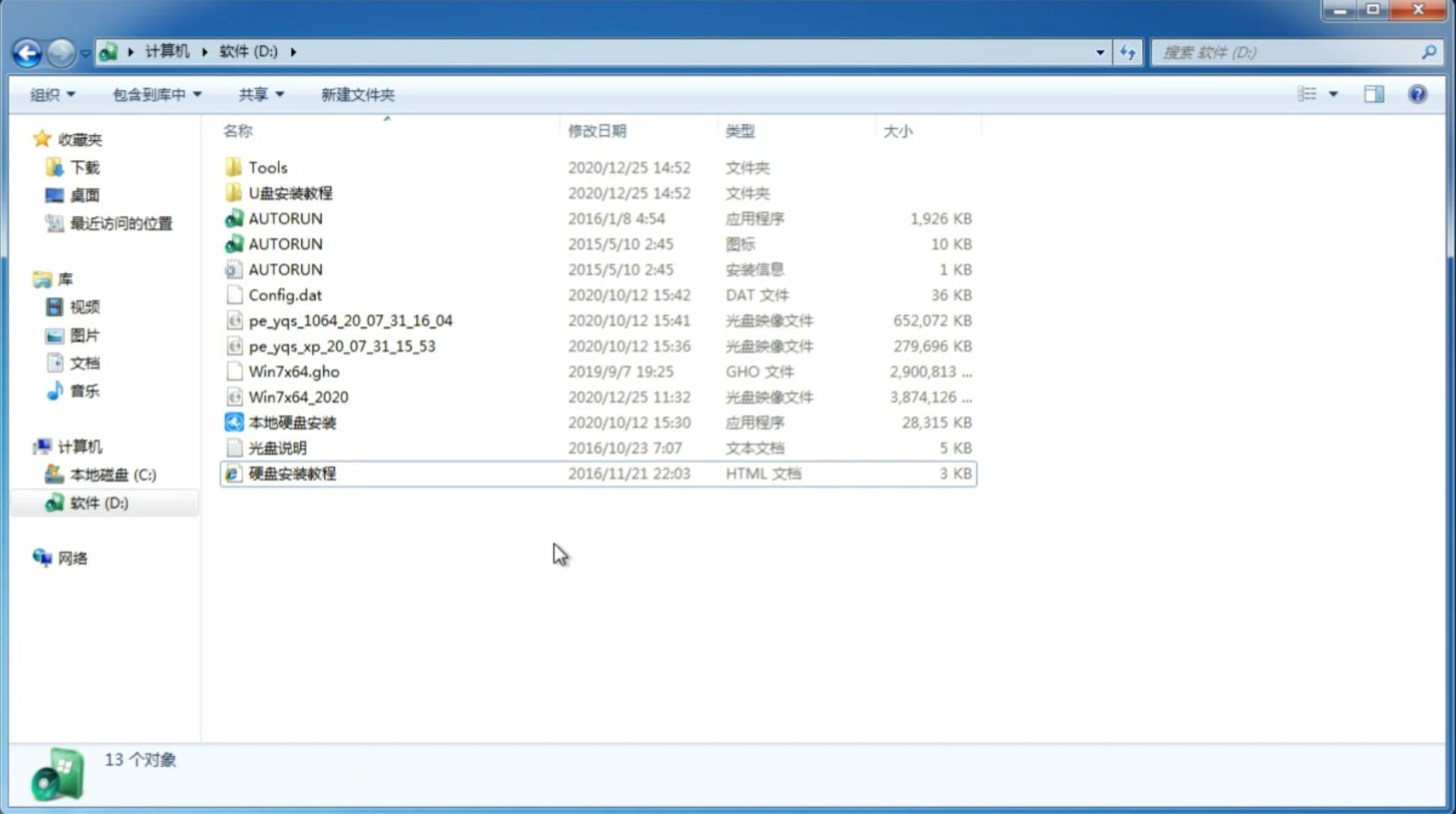
Task: Open the U盘安装教程 folder
Action: pos(289,192)
